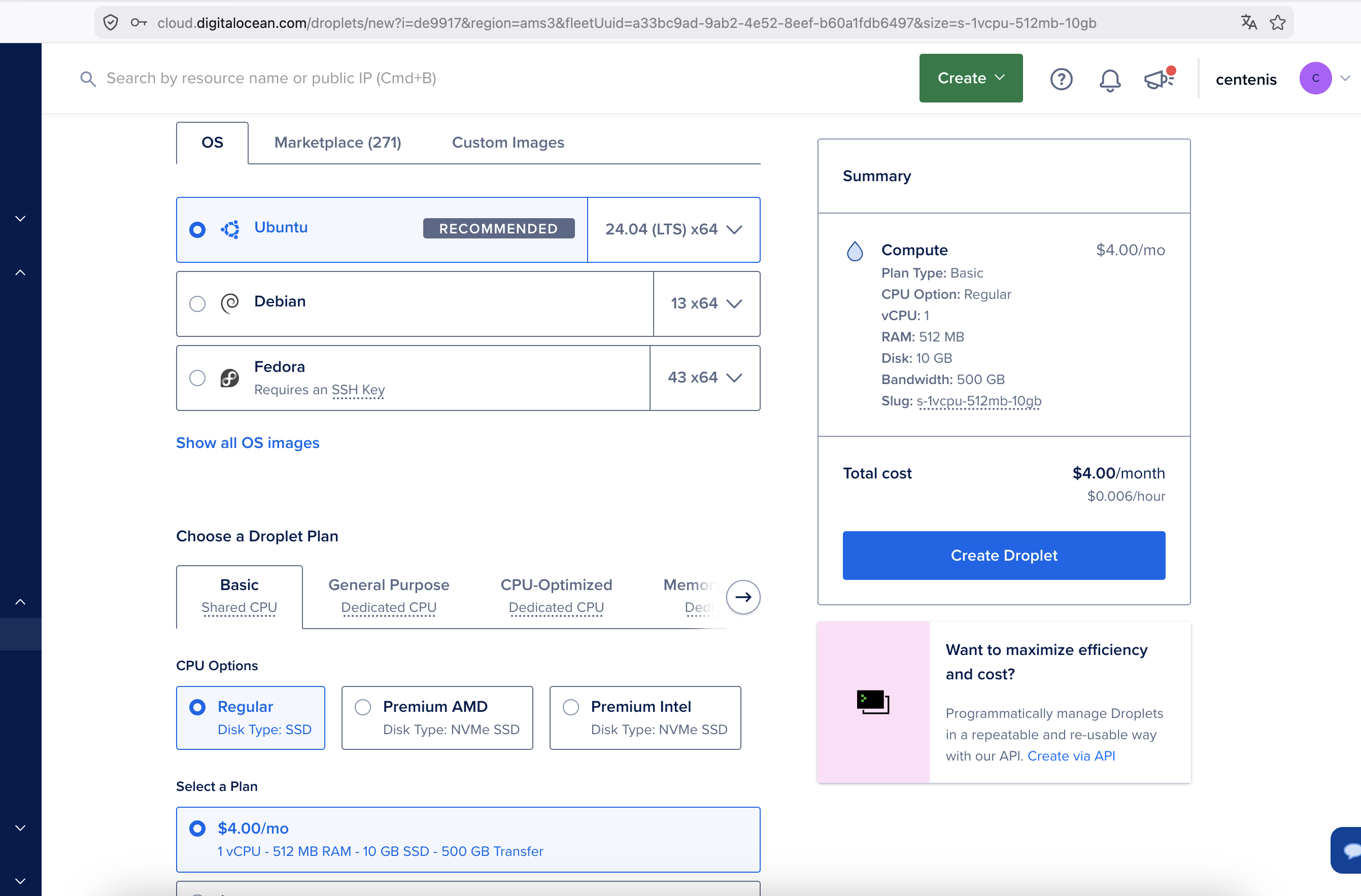Click the Compute droplet icon in Summary

point(855,251)
